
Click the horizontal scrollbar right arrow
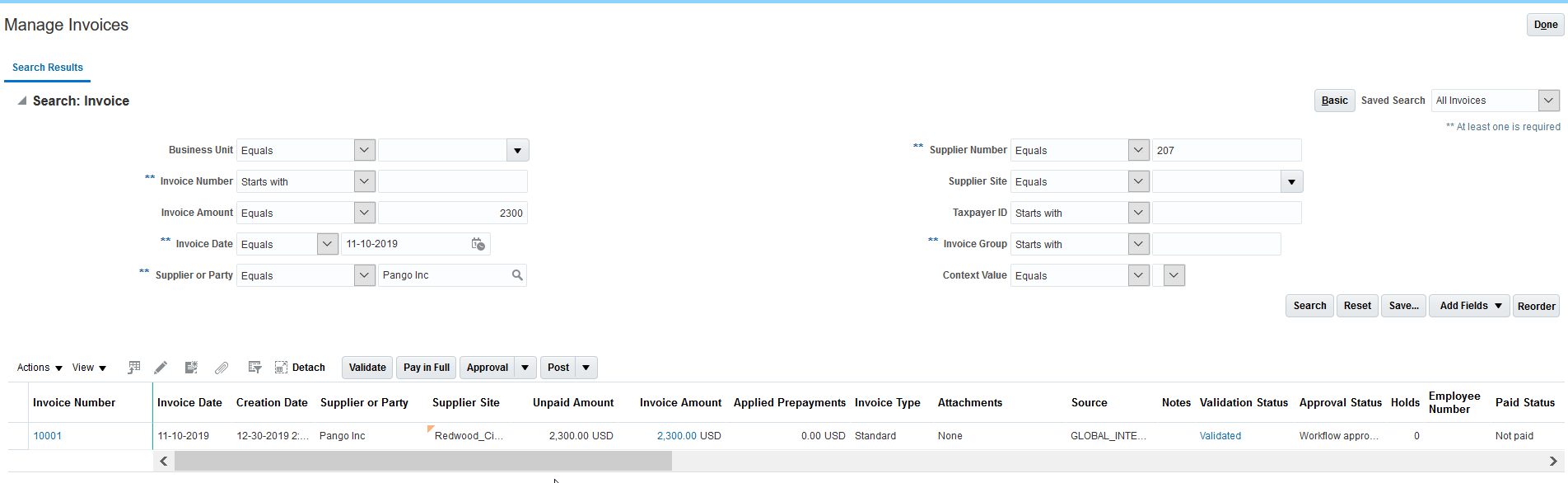[x=1553, y=461]
